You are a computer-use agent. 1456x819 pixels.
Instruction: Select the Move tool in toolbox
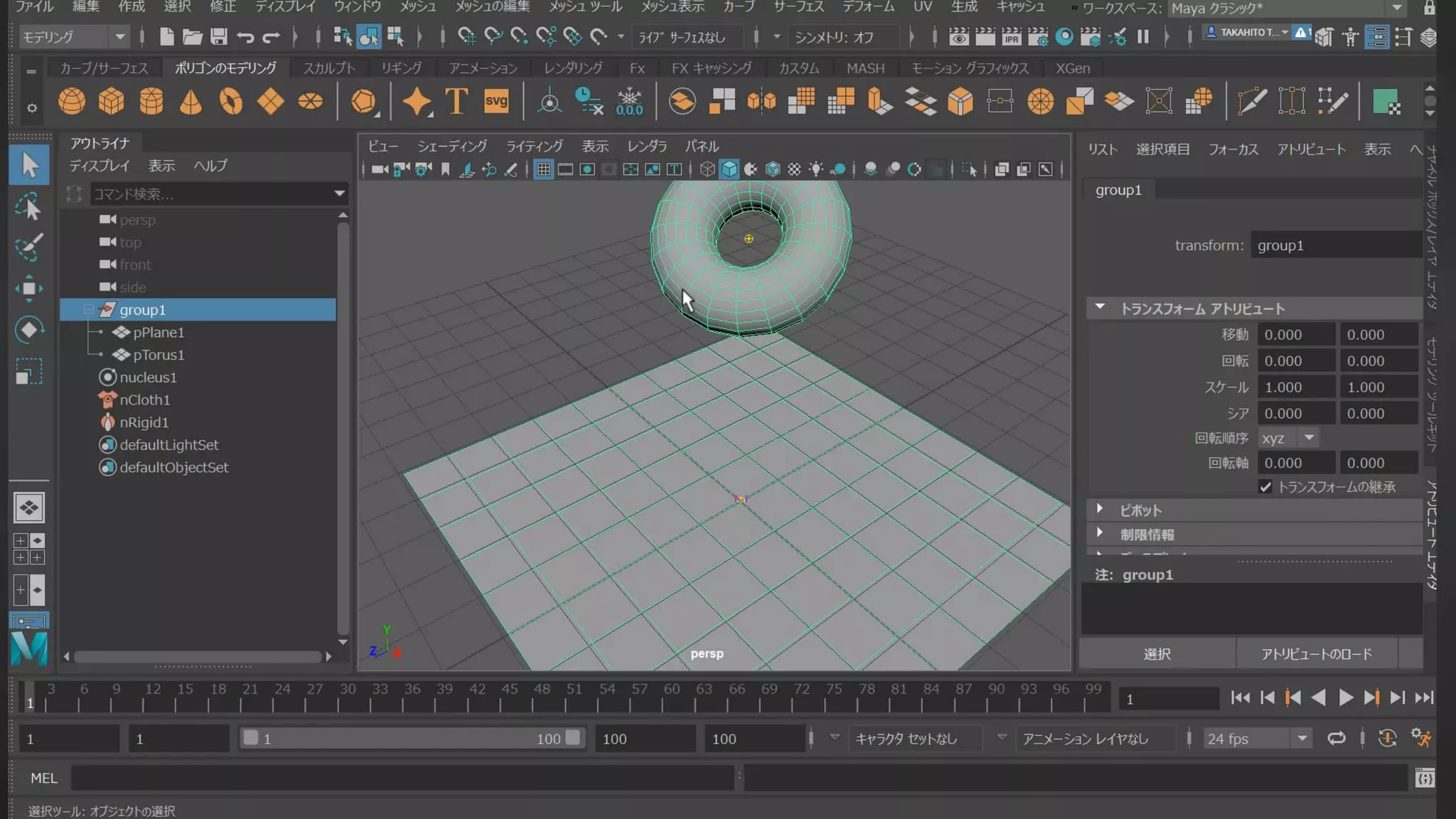pyautogui.click(x=29, y=289)
